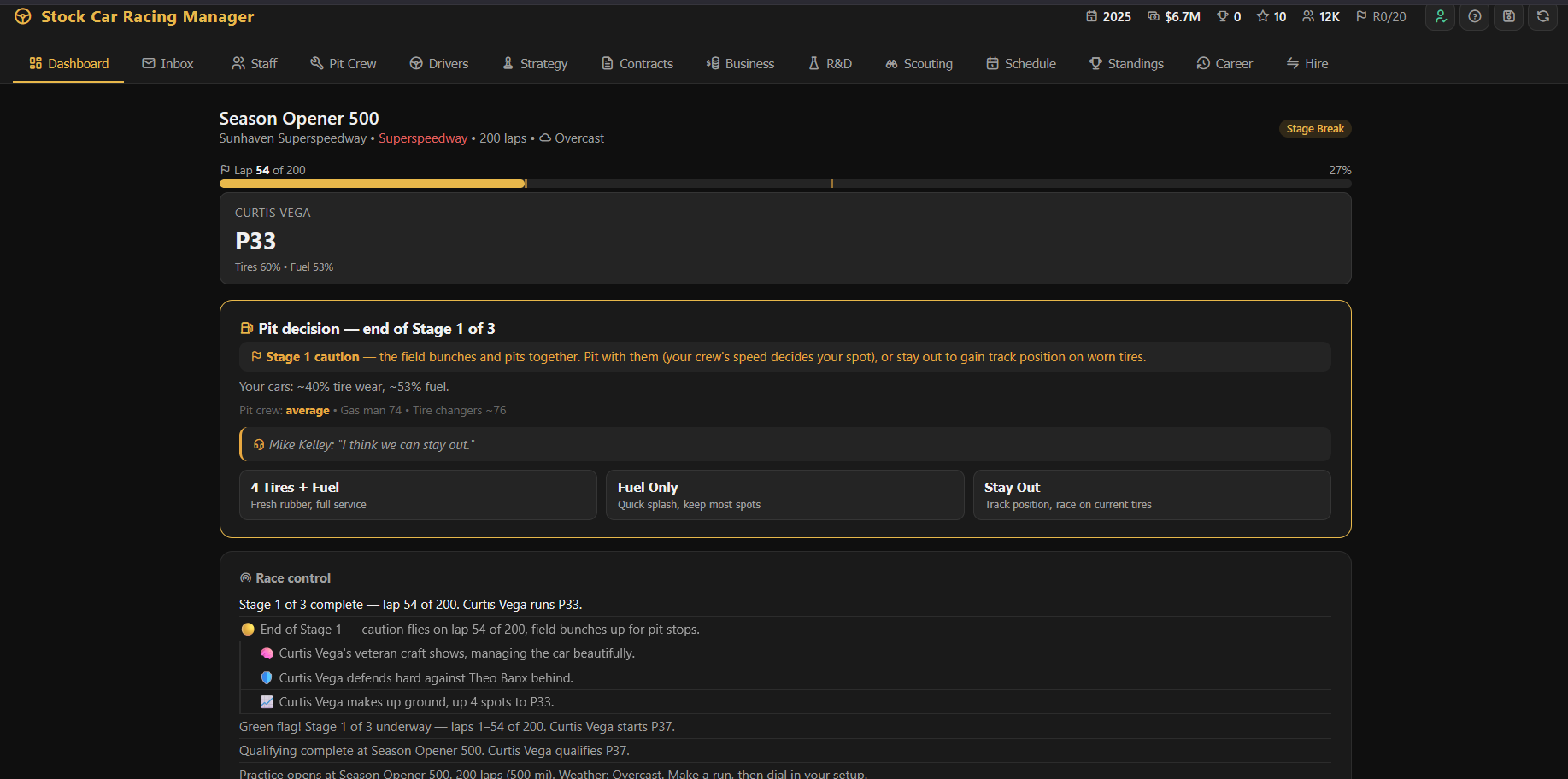View the Schedule tab
Viewport: 1568px width, 779px height.
[1021, 63]
